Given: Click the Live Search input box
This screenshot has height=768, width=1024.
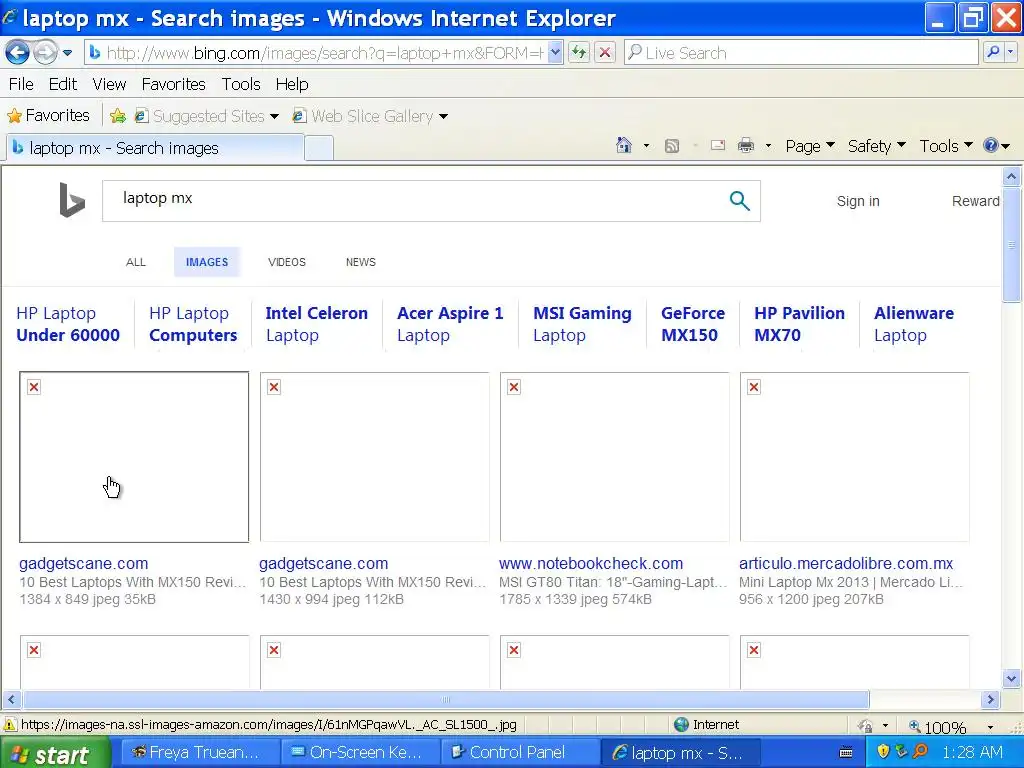Looking at the screenshot, I should (801, 53).
